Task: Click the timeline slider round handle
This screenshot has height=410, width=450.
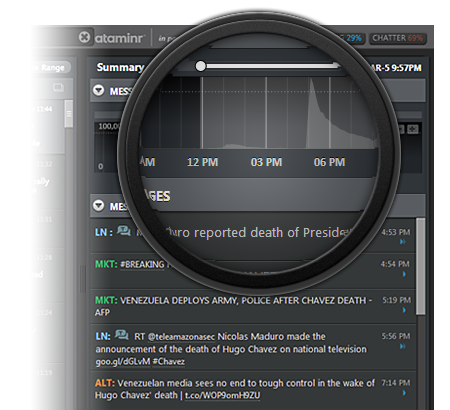Action: 200,66
